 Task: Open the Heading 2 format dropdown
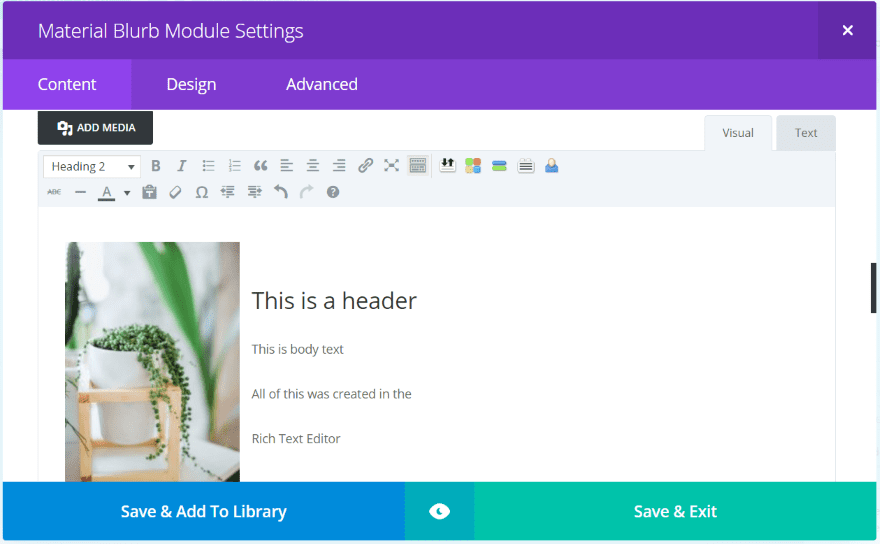(x=91, y=166)
